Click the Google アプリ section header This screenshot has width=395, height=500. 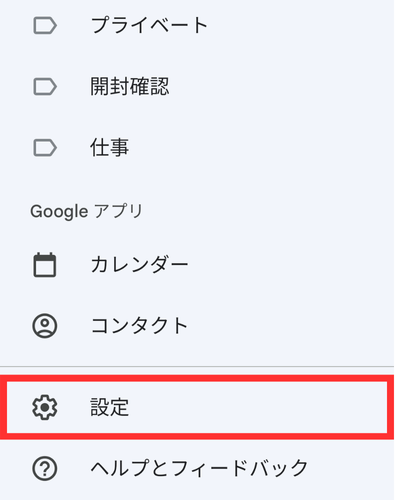87,211
